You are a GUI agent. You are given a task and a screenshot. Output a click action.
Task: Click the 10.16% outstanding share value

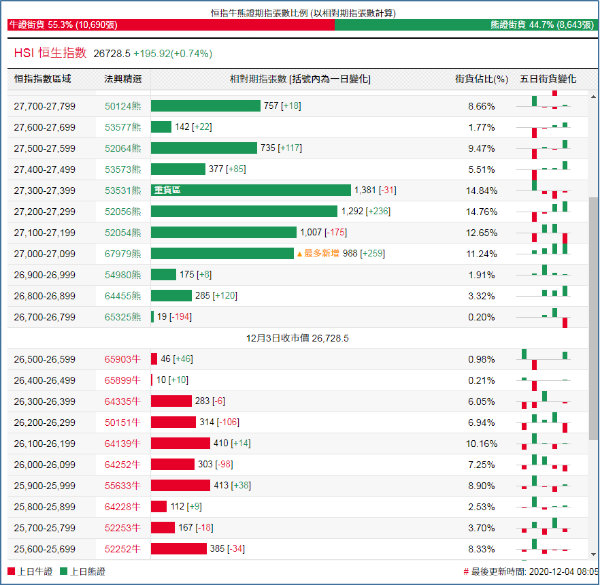pos(481,443)
